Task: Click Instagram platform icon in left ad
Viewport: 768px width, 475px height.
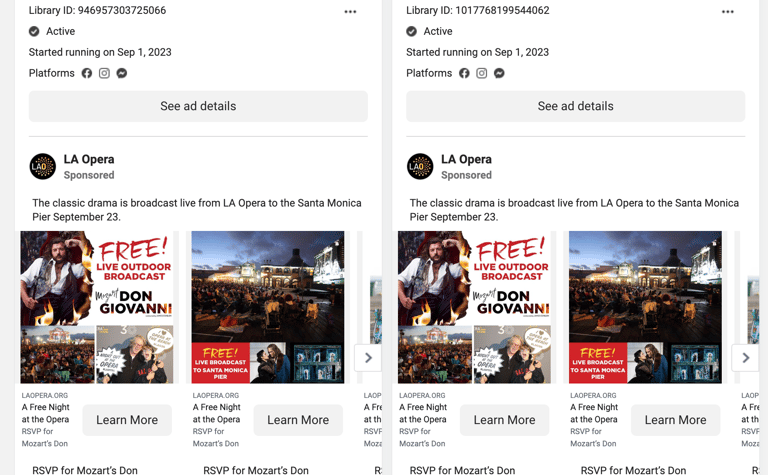Action: click(x=104, y=73)
